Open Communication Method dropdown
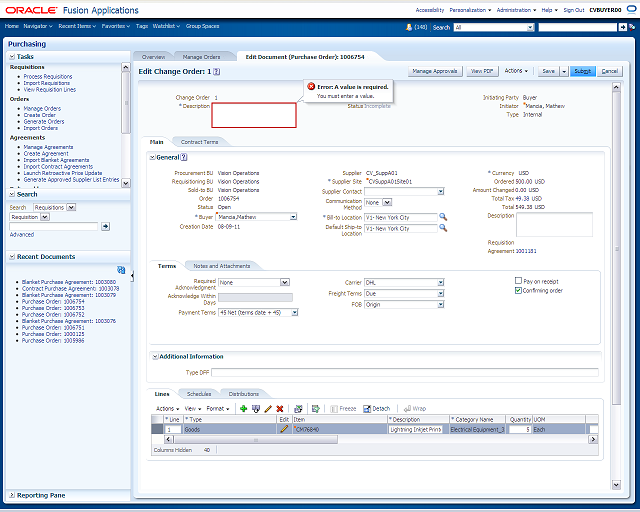640x512 pixels. (387, 202)
